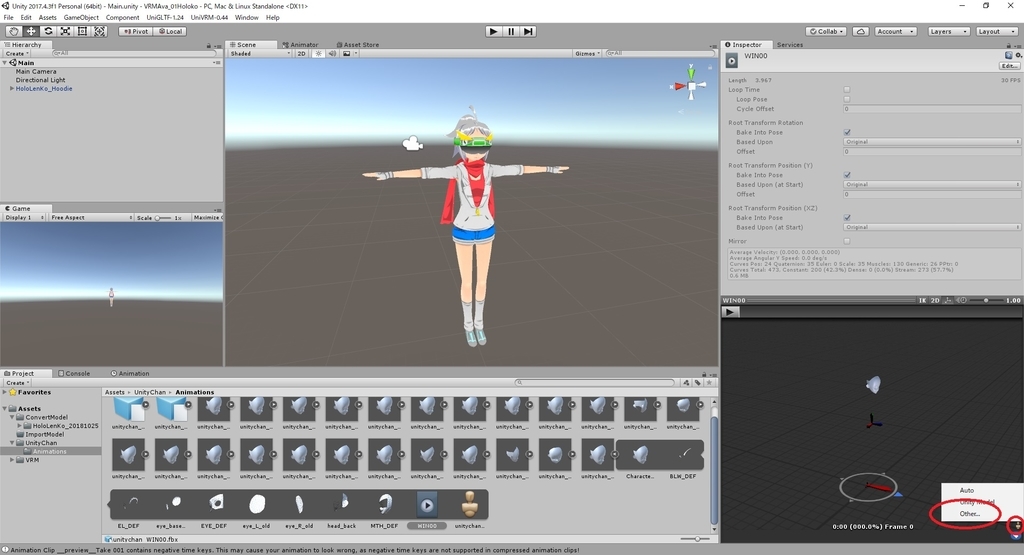The height and width of the screenshot is (555, 1024).
Task: Expand HoloLenKo_Hoodie in Hierarchy
Action: click(x=11, y=88)
